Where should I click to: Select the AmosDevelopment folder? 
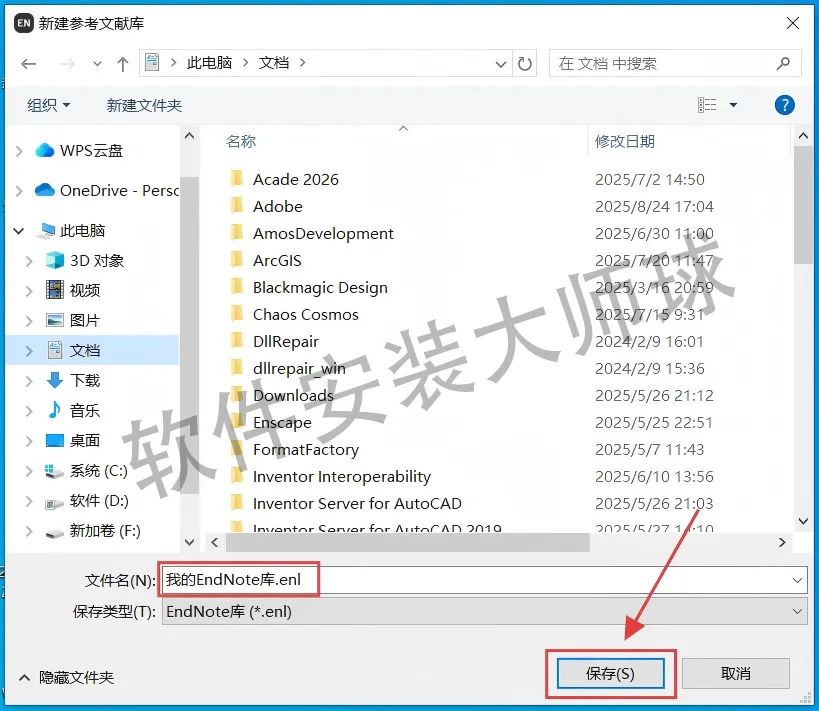(312, 234)
